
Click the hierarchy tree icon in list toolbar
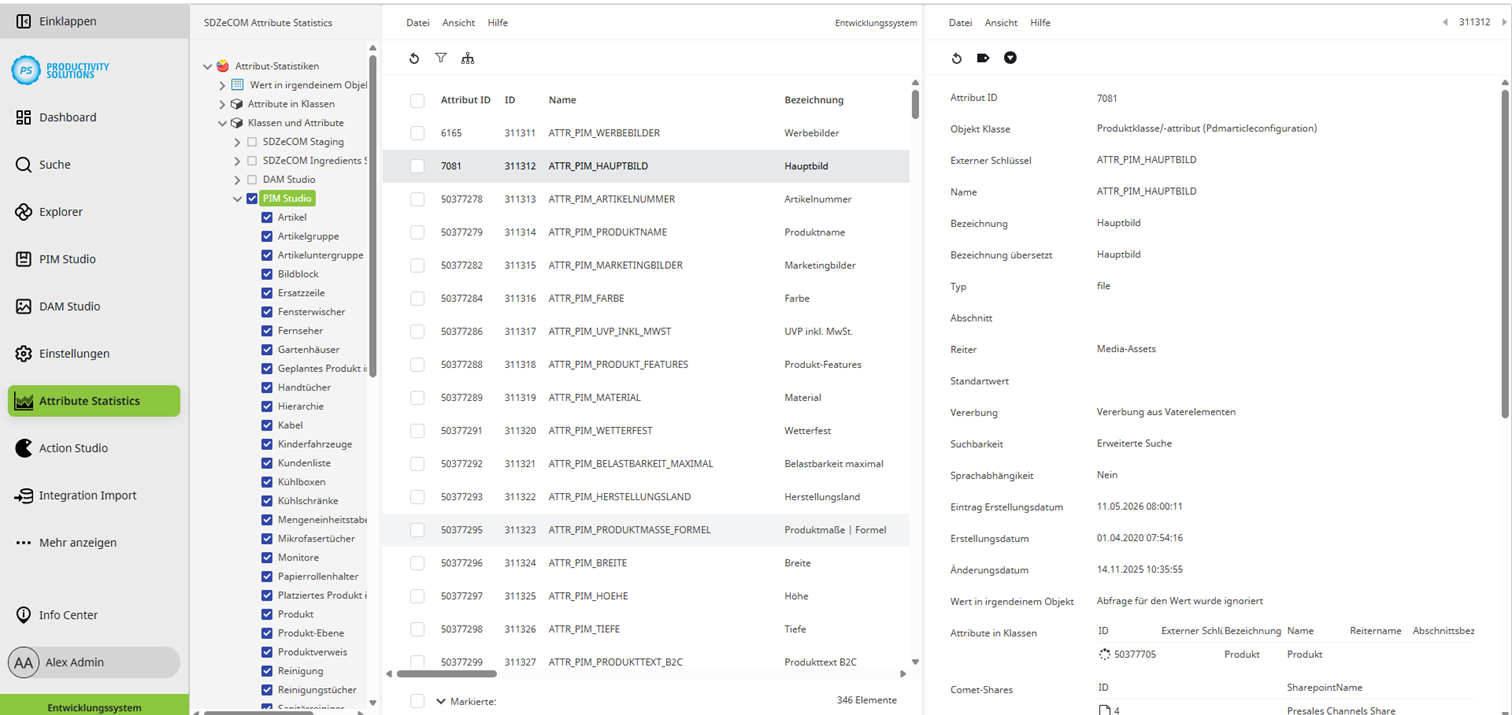pyautogui.click(x=467, y=58)
